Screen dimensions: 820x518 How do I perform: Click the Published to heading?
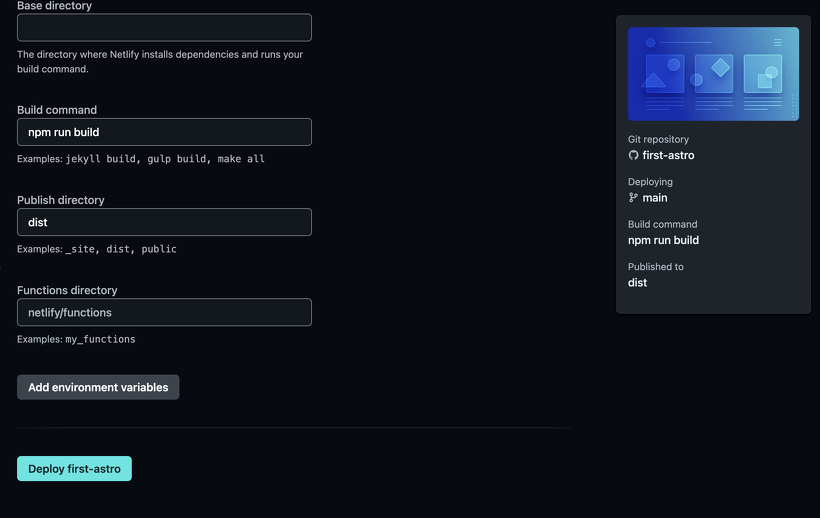[x=656, y=267]
